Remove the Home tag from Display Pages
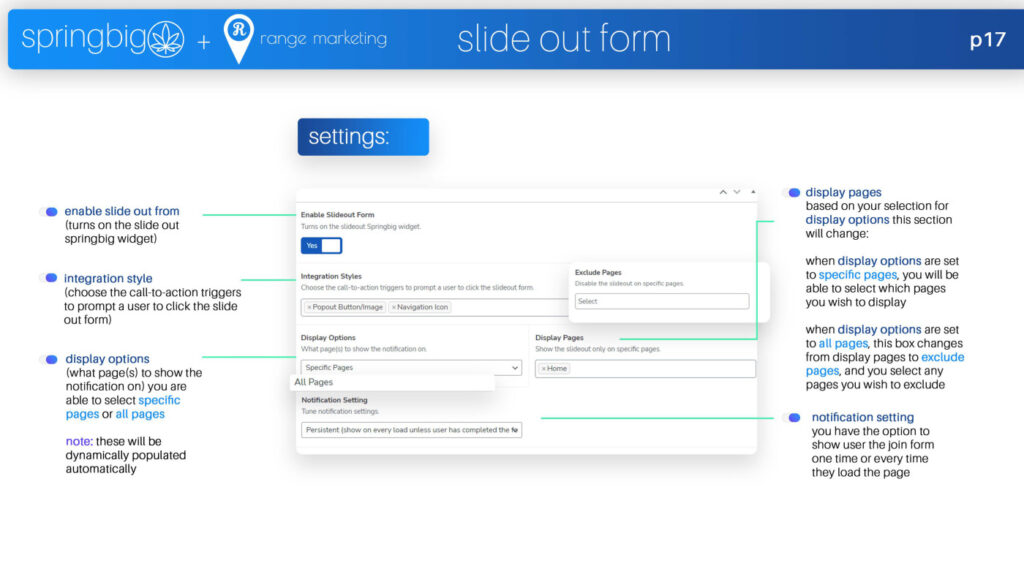Screen dimensions: 1024x577 pyautogui.click(x=543, y=369)
